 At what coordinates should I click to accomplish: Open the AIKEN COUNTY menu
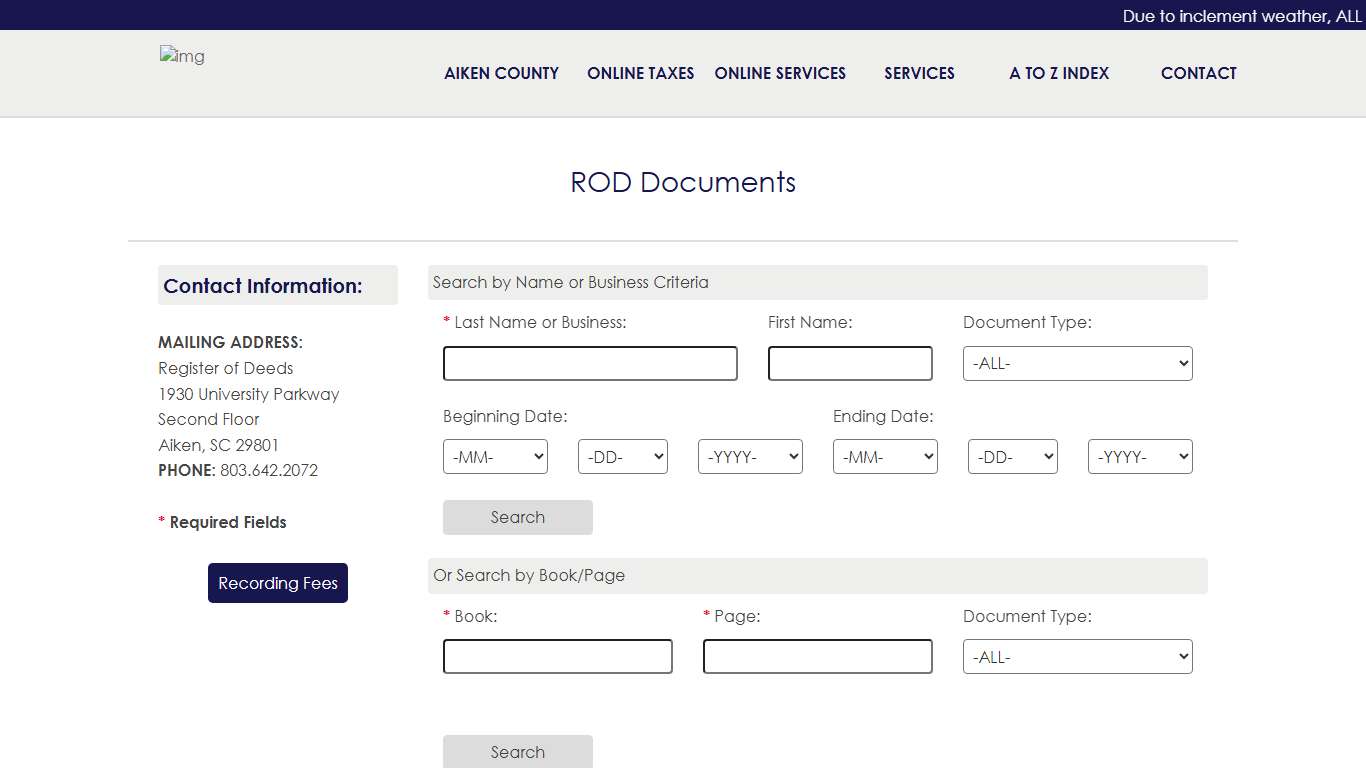(501, 73)
